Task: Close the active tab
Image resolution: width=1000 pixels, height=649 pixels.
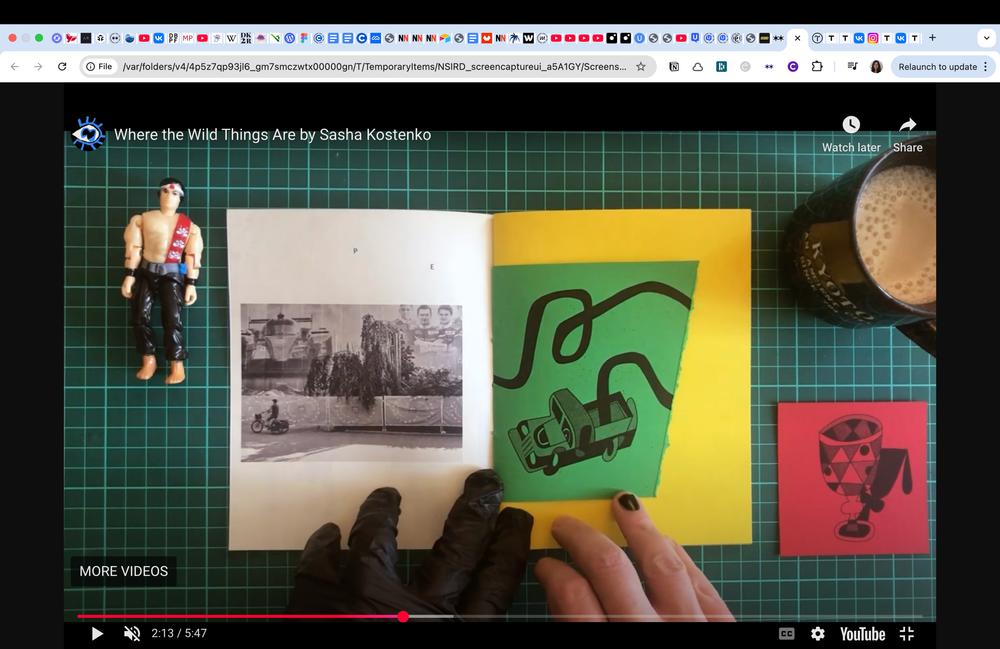Action: pyautogui.click(x=797, y=38)
